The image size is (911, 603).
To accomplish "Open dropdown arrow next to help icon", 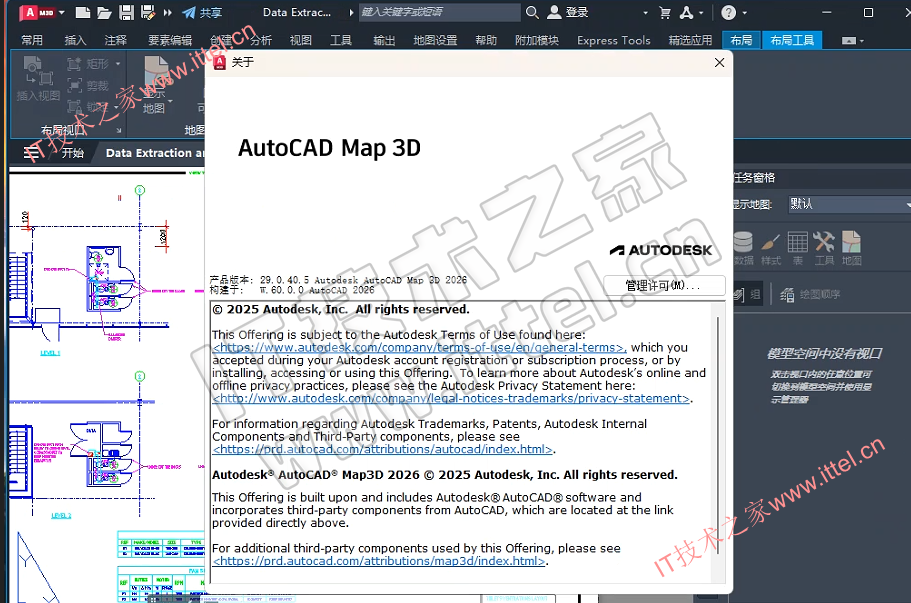I will pos(744,12).
